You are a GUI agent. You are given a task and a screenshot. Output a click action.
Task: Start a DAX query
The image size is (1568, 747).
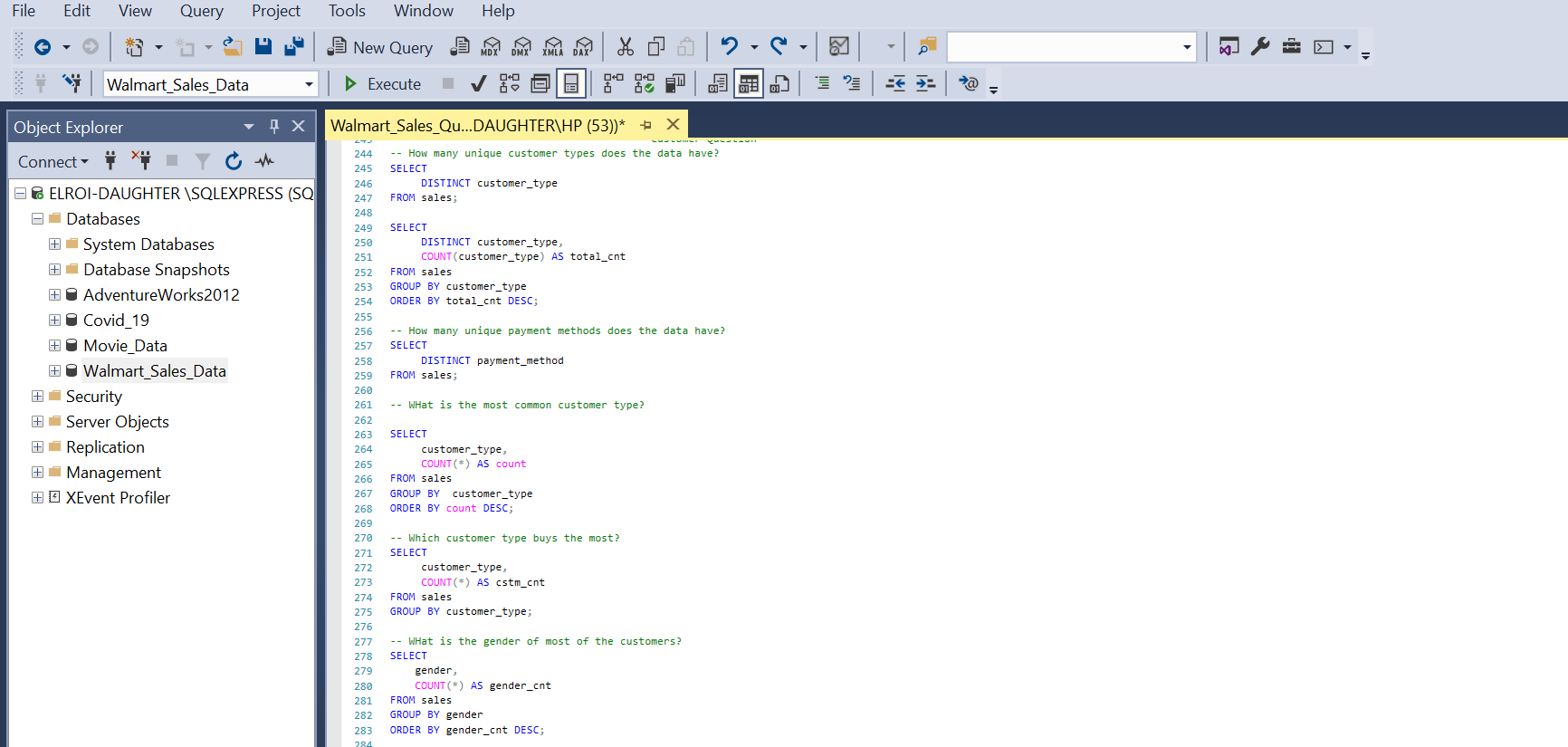pyautogui.click(x=583, y=47)
